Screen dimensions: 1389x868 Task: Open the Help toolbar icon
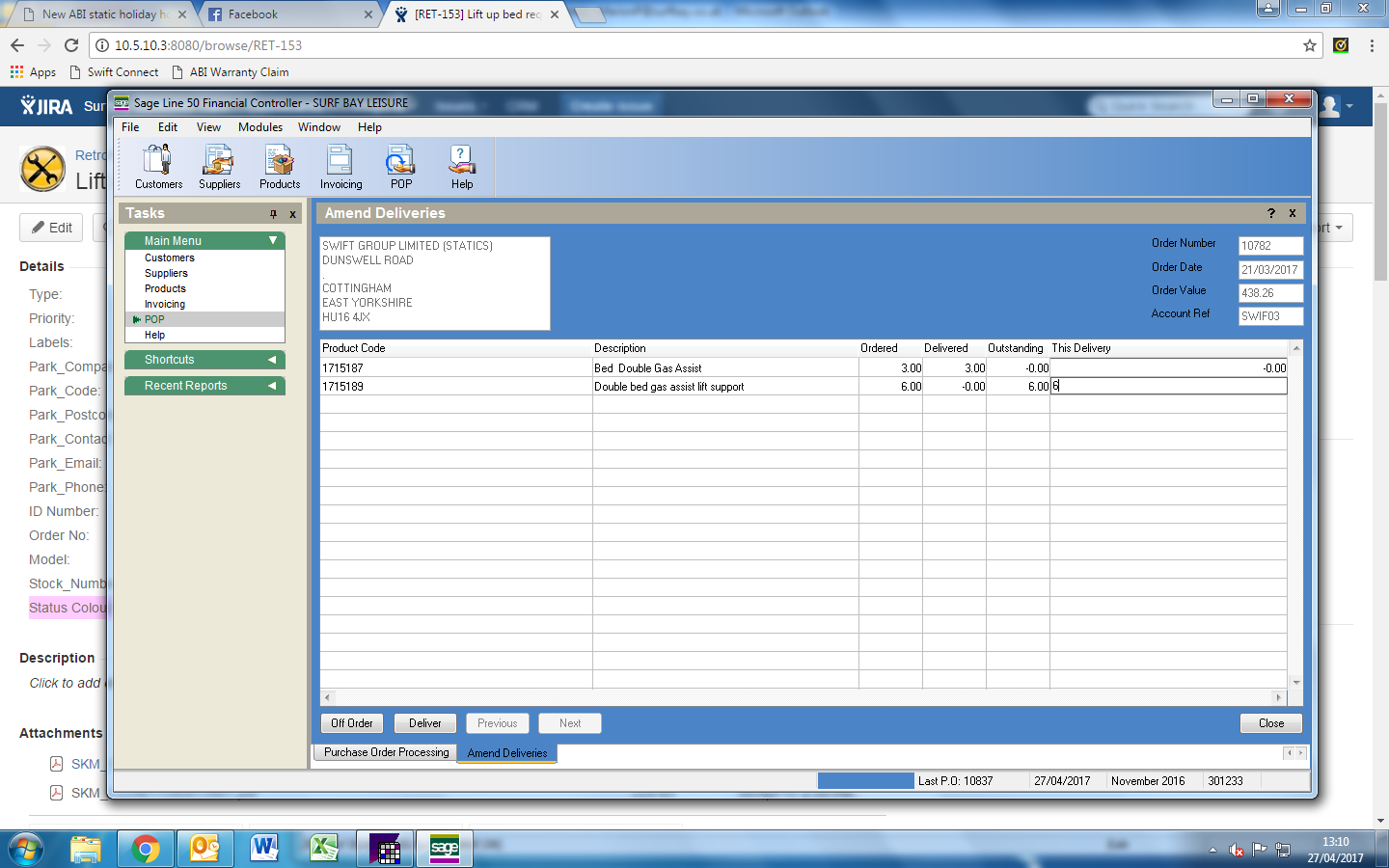tap(462, 166)
